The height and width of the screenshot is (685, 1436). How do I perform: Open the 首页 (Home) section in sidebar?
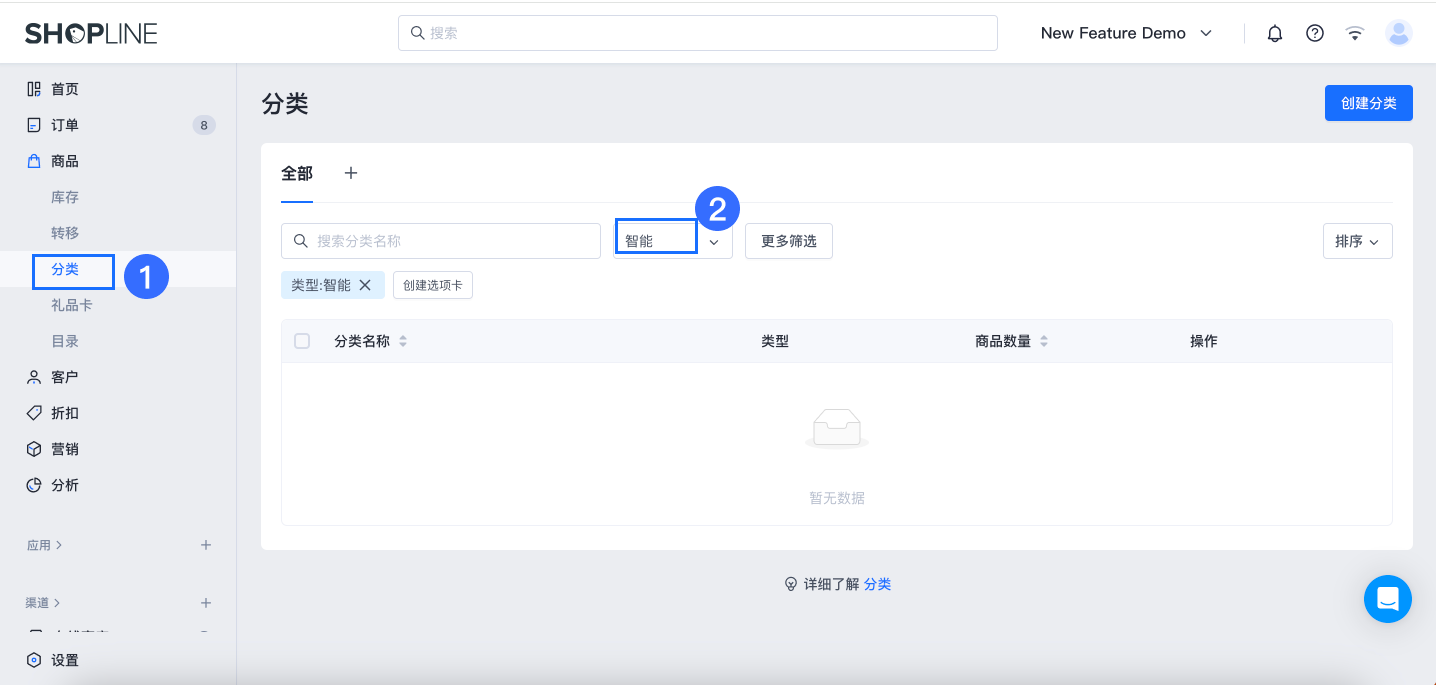[x=64, y=88]
